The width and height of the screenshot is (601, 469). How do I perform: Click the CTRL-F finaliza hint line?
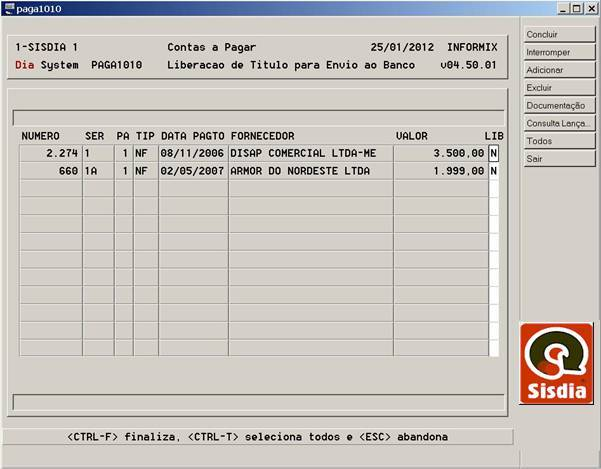tap(258, 437)
